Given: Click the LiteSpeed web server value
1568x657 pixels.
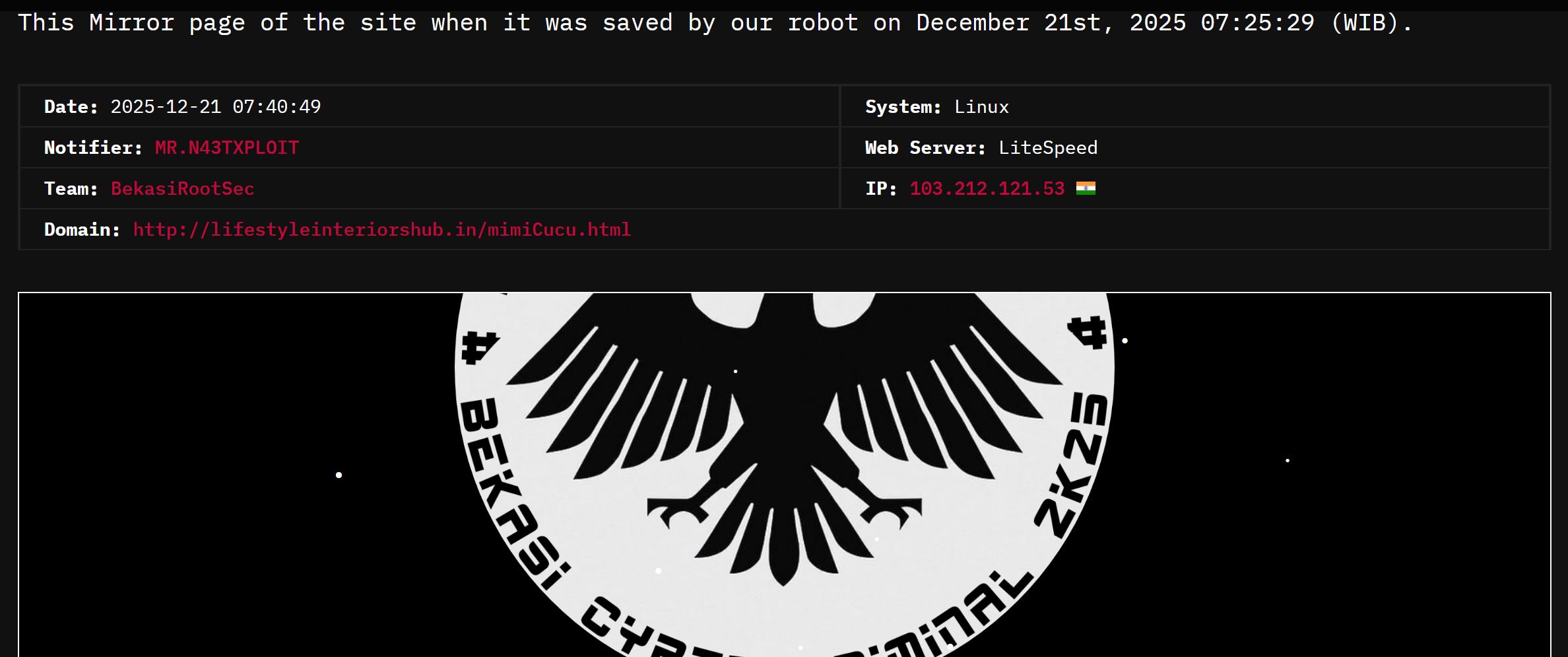Looking at the screenshot, I should [x=1048, y=147].
